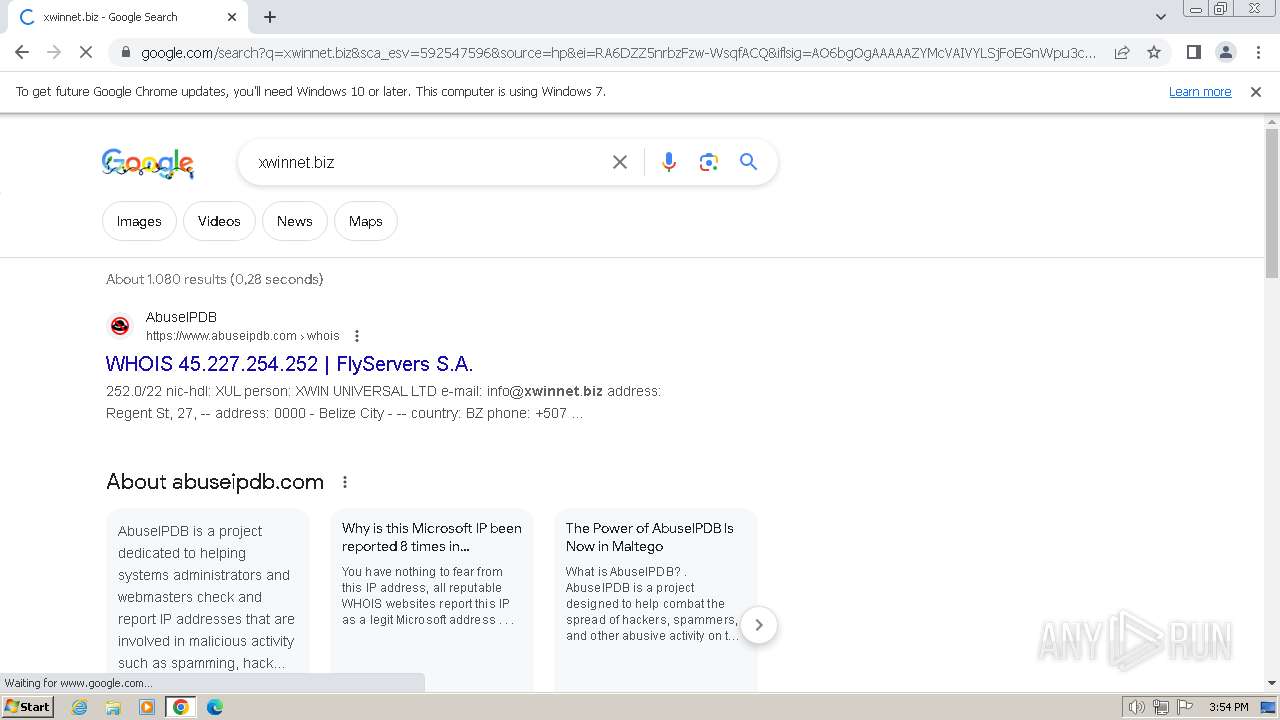Viewport: 1280px width, 720px height.
Task: Open the Chrome three-dot menu
Action: 1258,52
